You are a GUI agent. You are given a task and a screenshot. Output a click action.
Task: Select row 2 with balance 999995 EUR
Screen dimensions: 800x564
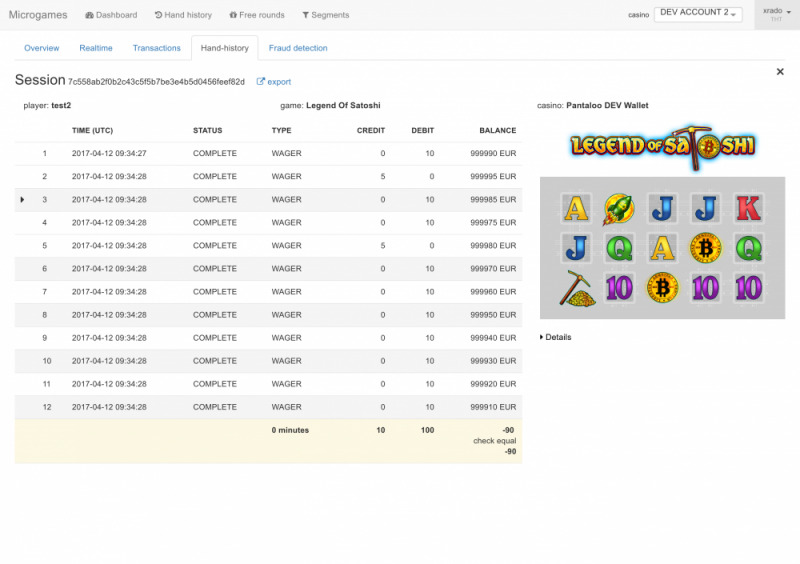tap(268, 177)
